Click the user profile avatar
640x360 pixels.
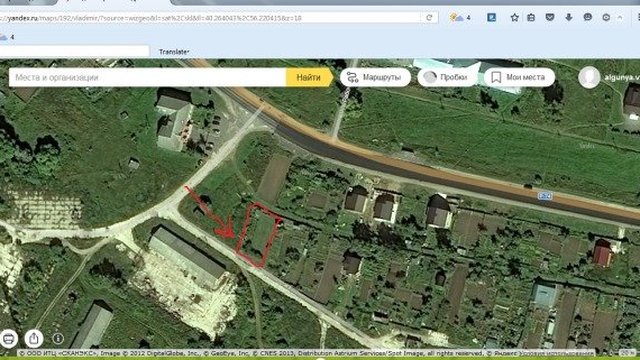pos(589,77)
